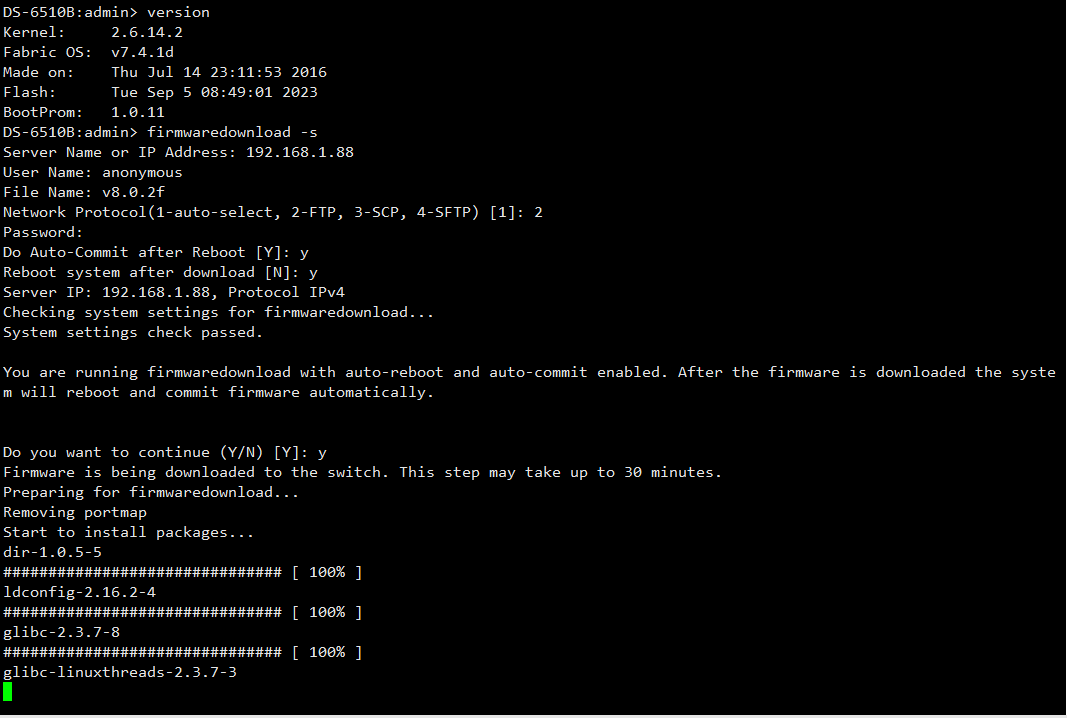The width and height of the screenshot is (1067, 718).
Task: Click the 'version' command text
Action: click(x=178, y=12)
